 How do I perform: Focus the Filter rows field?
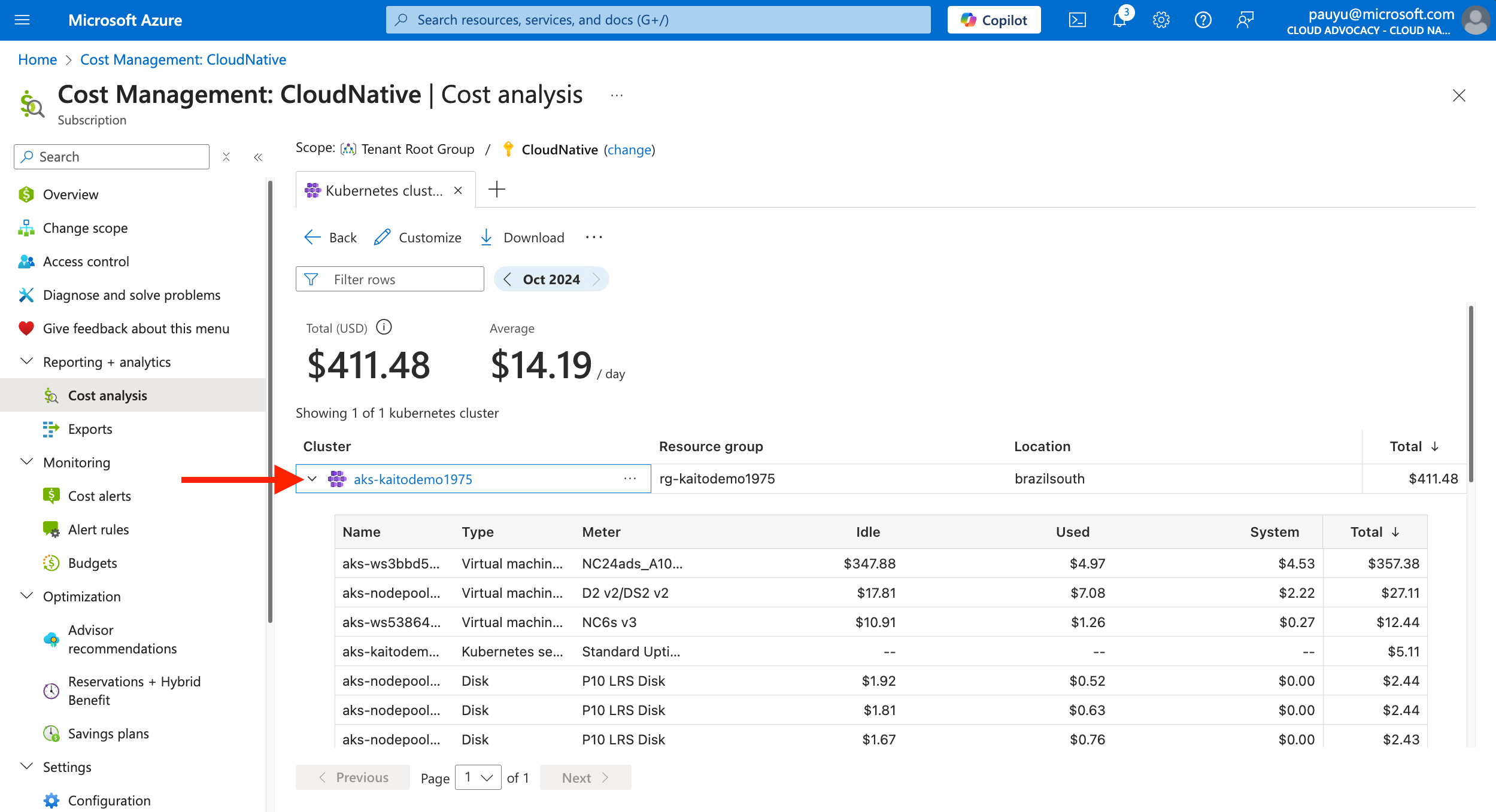tap(390, 279)
